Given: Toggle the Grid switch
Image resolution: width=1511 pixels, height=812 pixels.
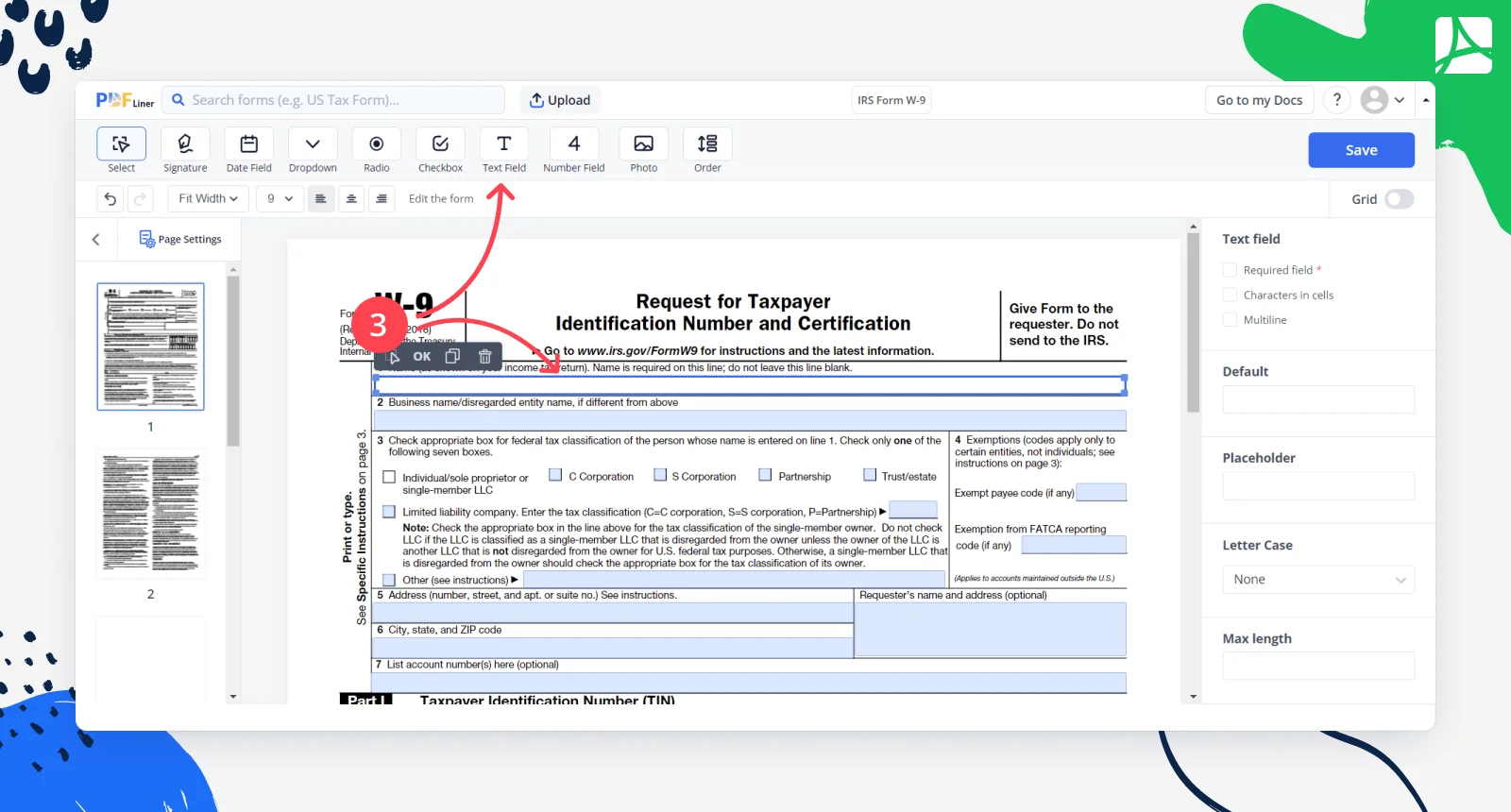Looking at the screenshot, I should (1399, 199).
